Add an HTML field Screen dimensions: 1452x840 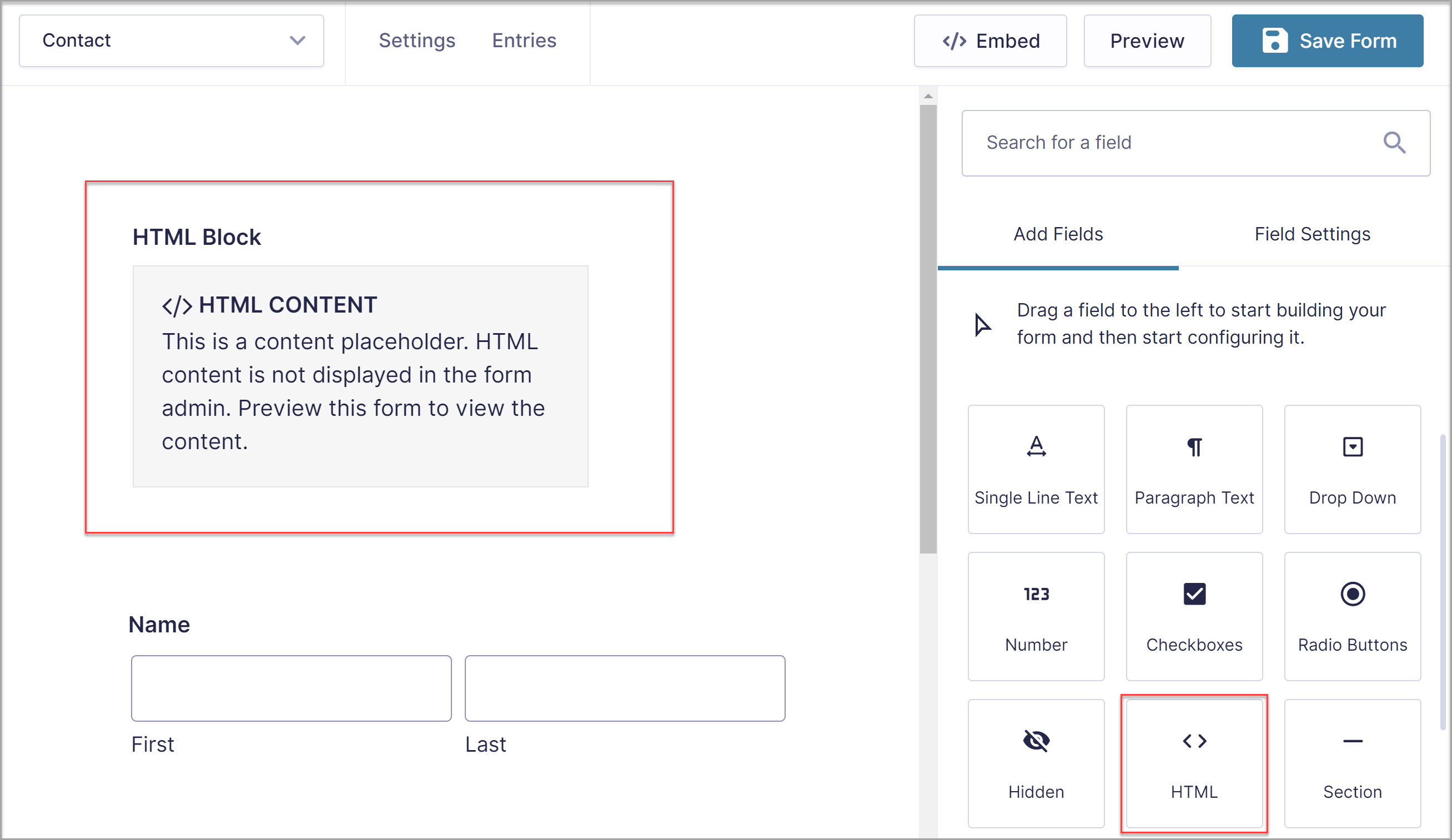[x=1194, y=763]
